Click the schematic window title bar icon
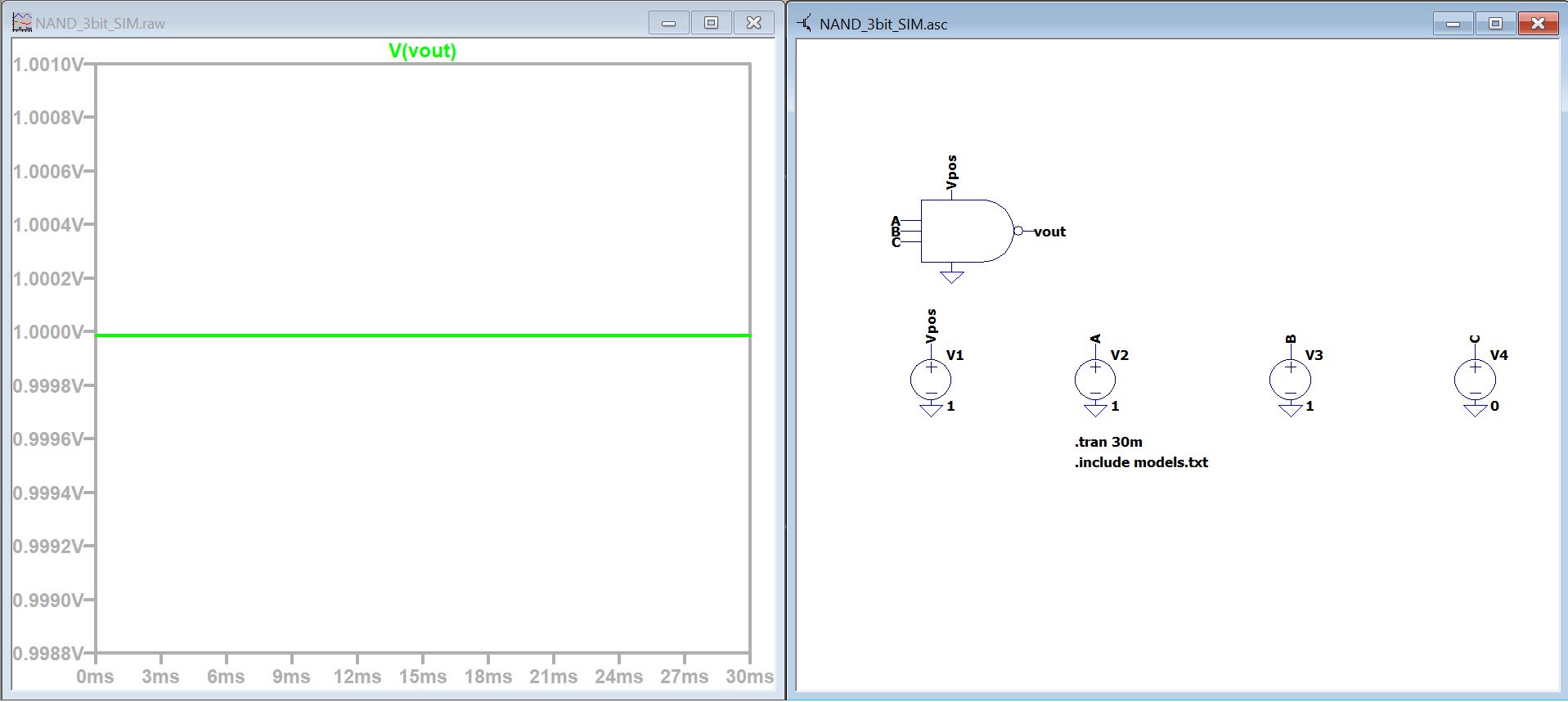Image resolution: width=1568 pixels, height=702 pixels. coord(805,23)
